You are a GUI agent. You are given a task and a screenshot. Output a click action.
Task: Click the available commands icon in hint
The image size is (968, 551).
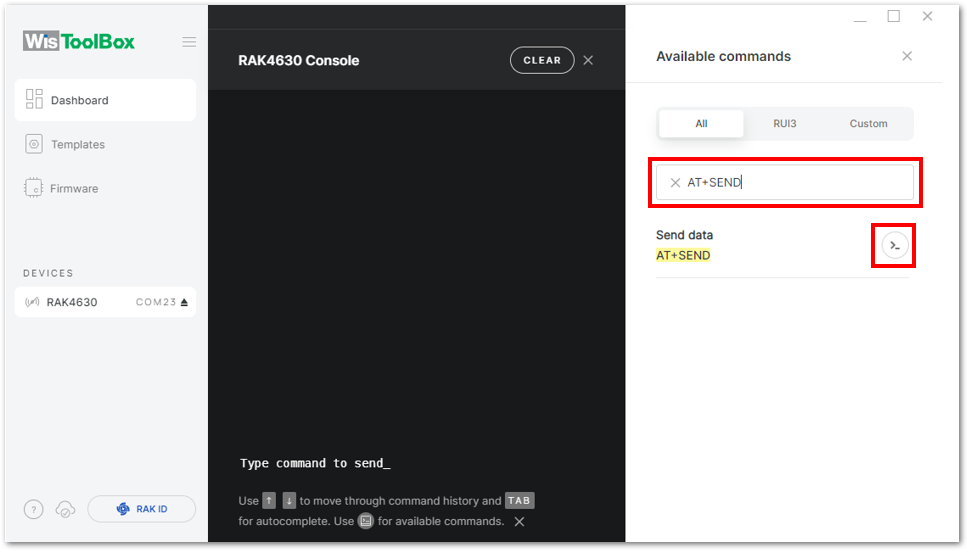[x=366, y=521]
